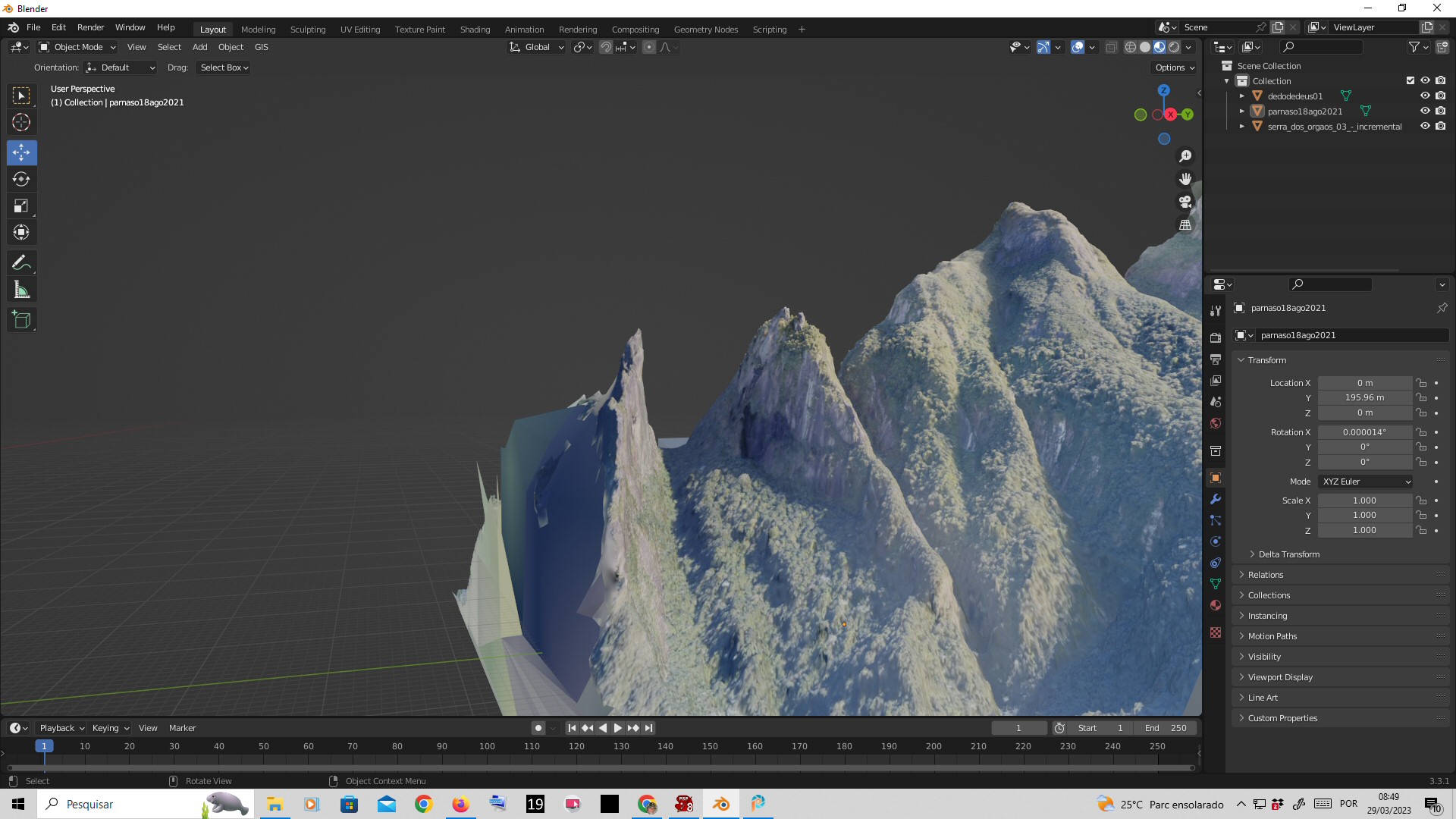The width and height of the screenshot is (1456, 819).
Task: Click the Location Y value field
Action: click(1364, 398)
